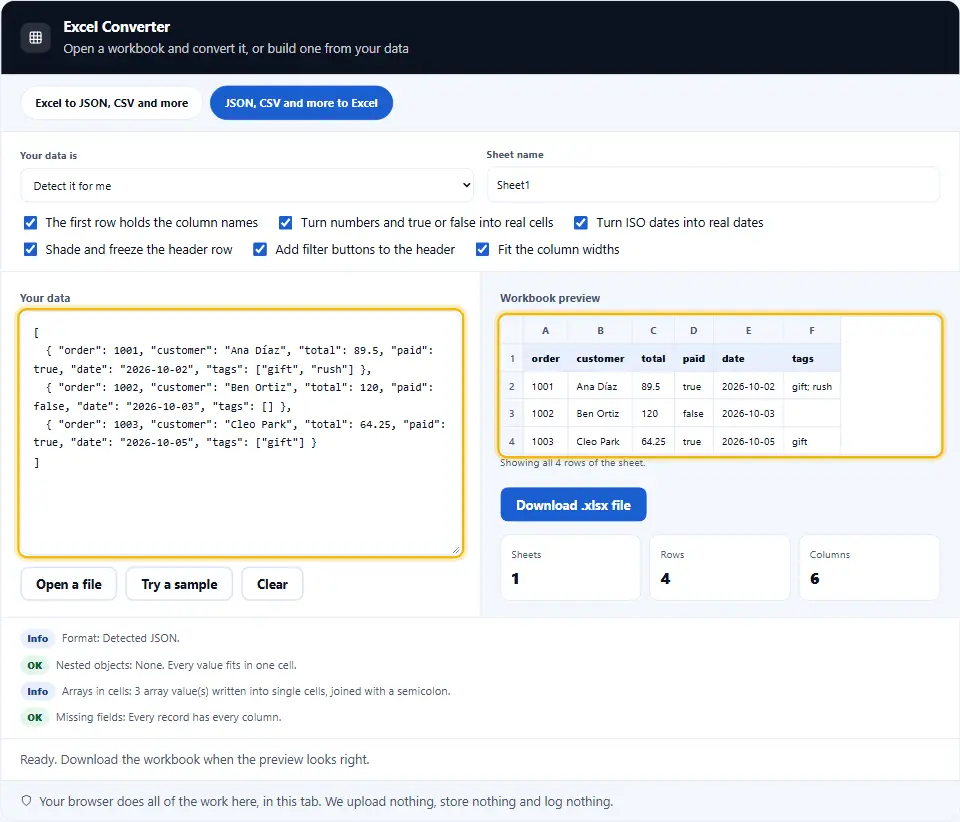Click into the Sheet name field
960x822 pixels.
(713, 185)
